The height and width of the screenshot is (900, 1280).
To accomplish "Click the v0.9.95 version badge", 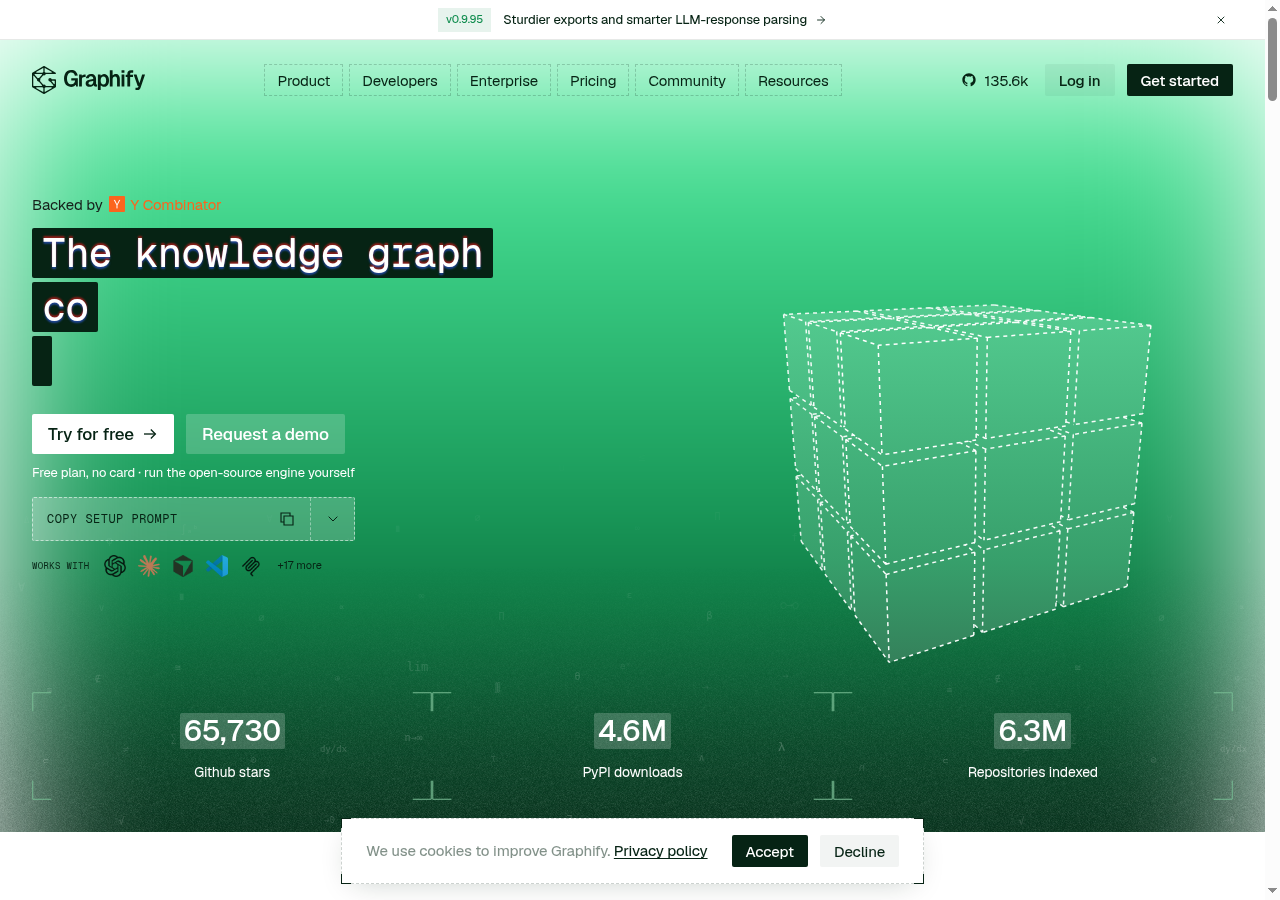I will tap(464, 20).
